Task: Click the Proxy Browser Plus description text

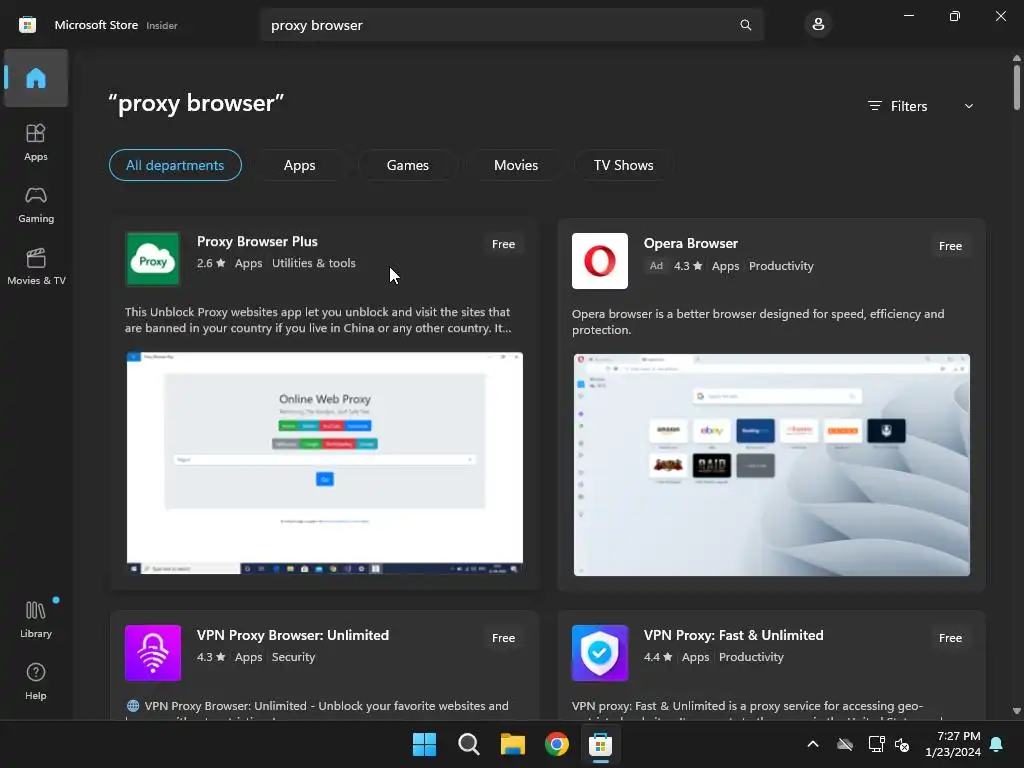Action: (x=318, y=320)
